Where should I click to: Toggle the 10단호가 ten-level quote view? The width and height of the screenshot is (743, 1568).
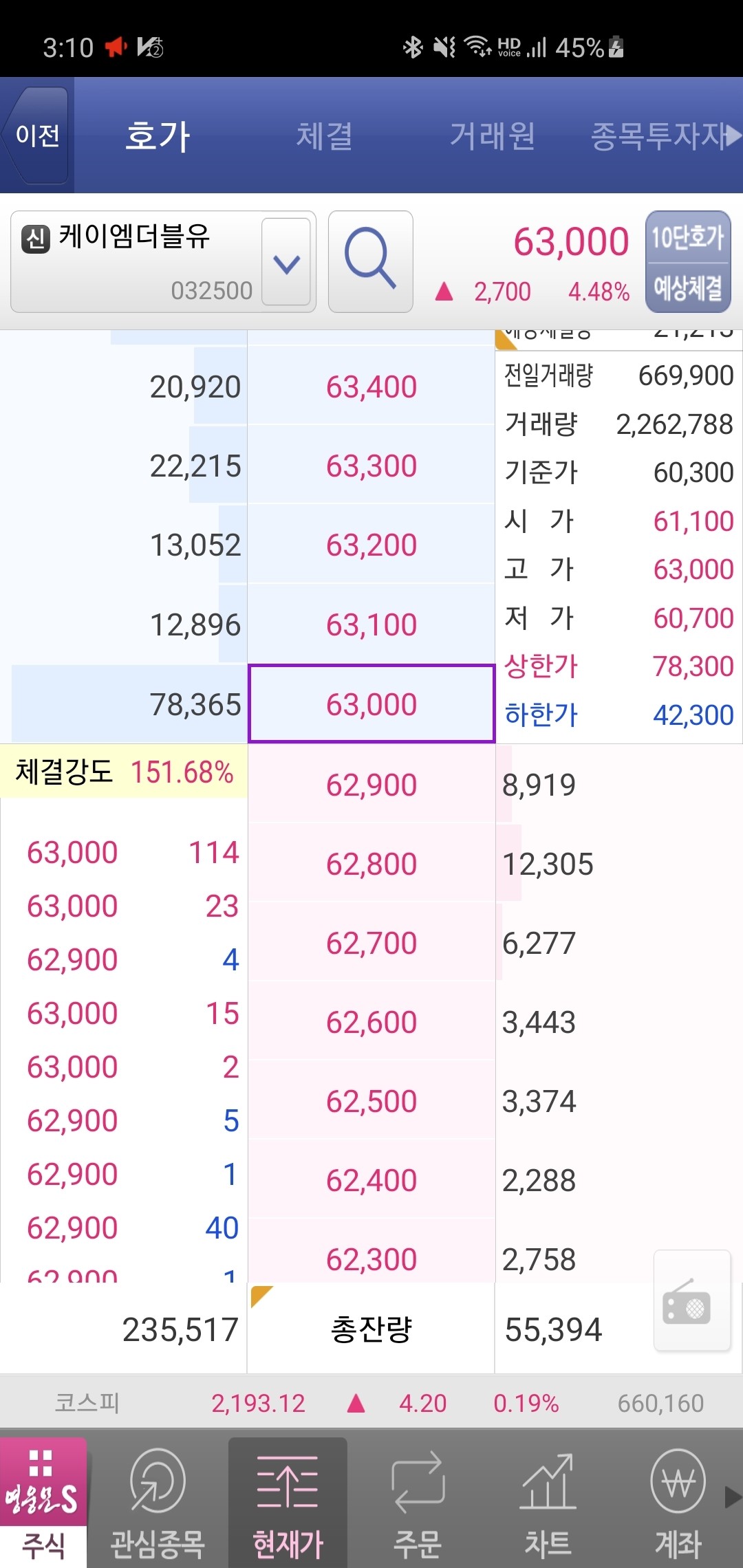[688, 239]
